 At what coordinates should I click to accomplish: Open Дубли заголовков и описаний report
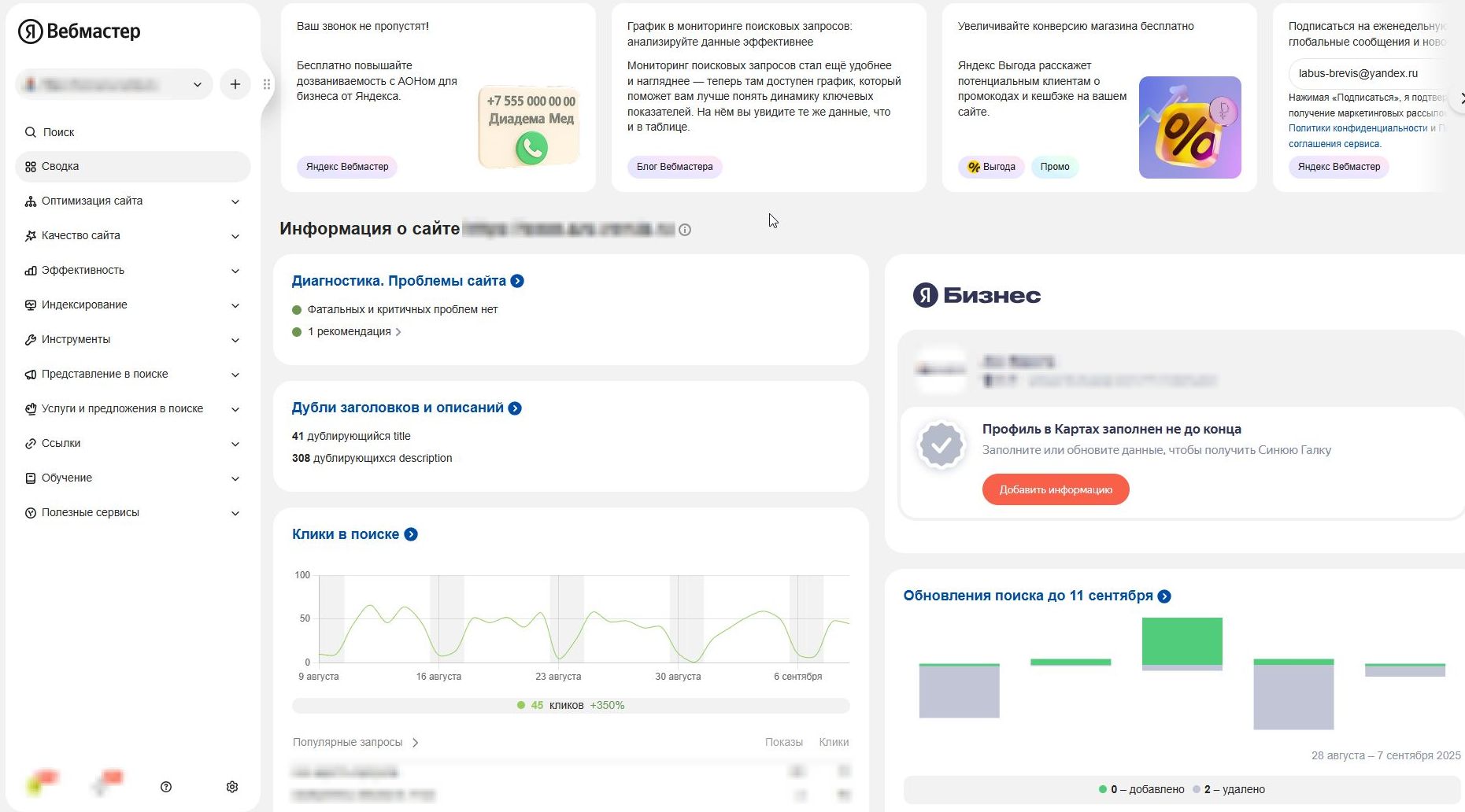pos(398,408)
